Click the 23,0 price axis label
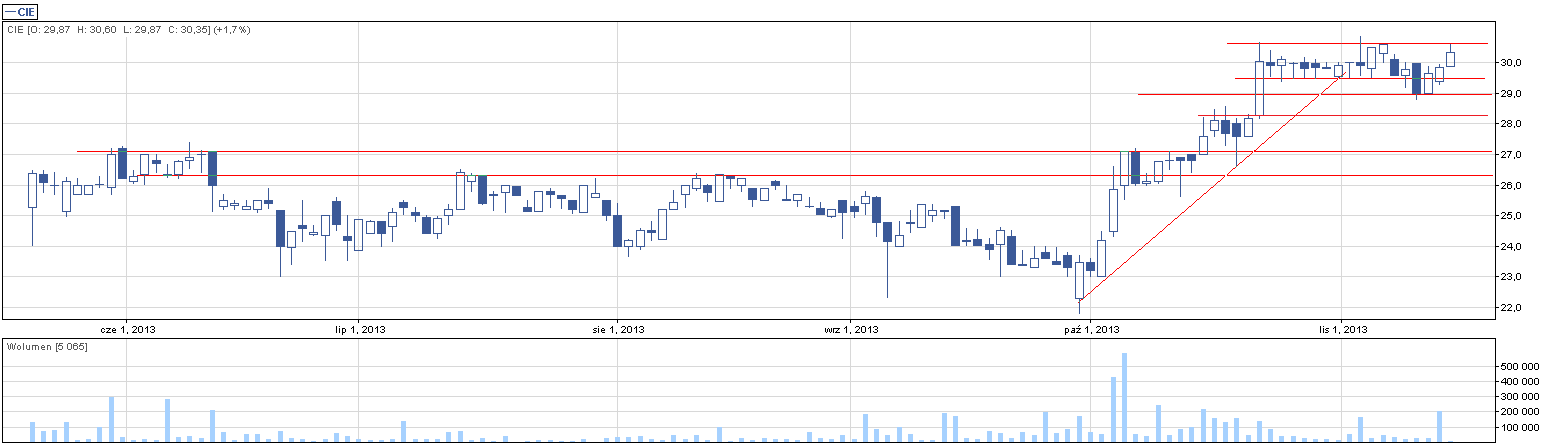1543x445 pixels. click(1510, 277)
